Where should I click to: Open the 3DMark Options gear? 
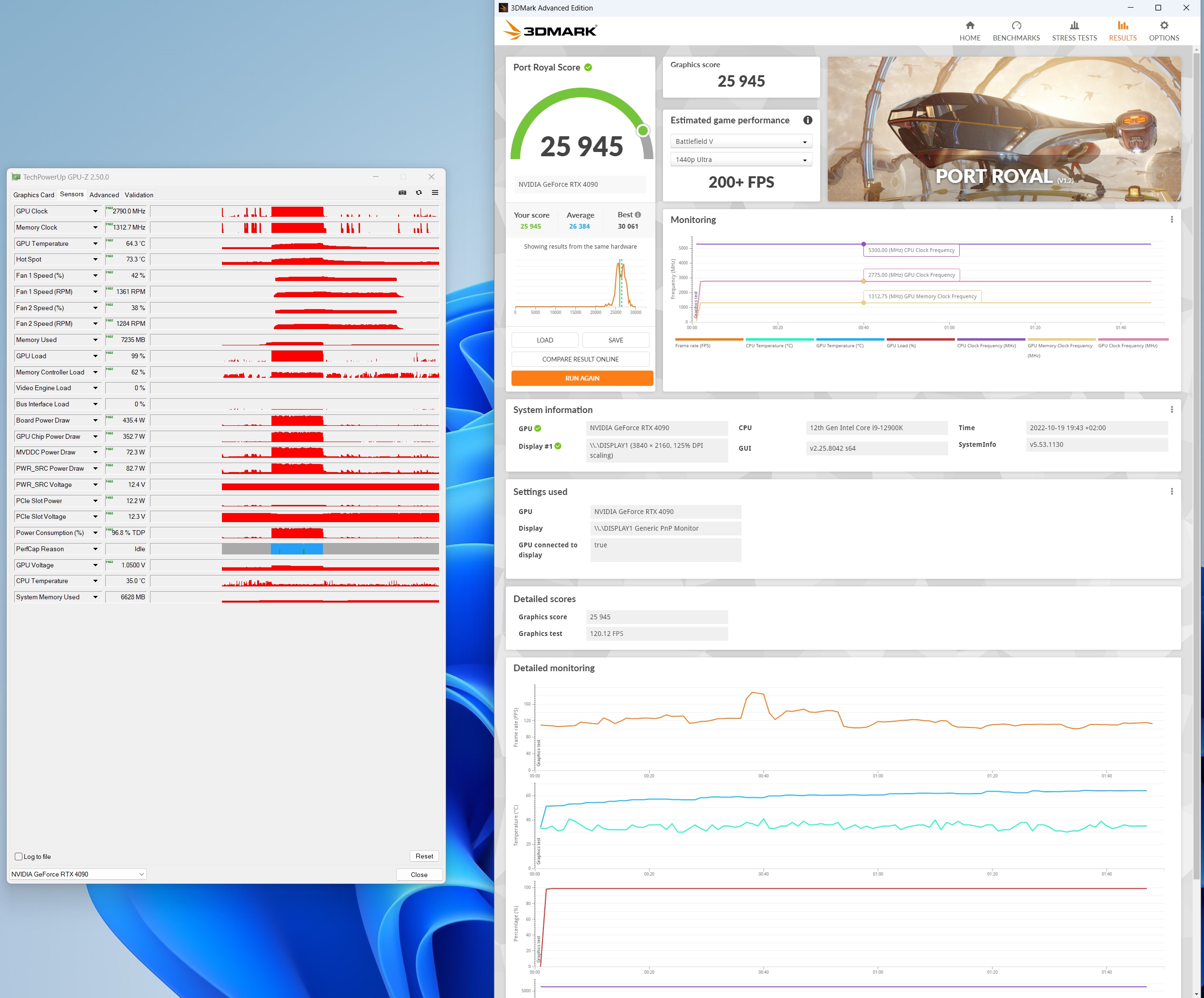(1164, 26)
